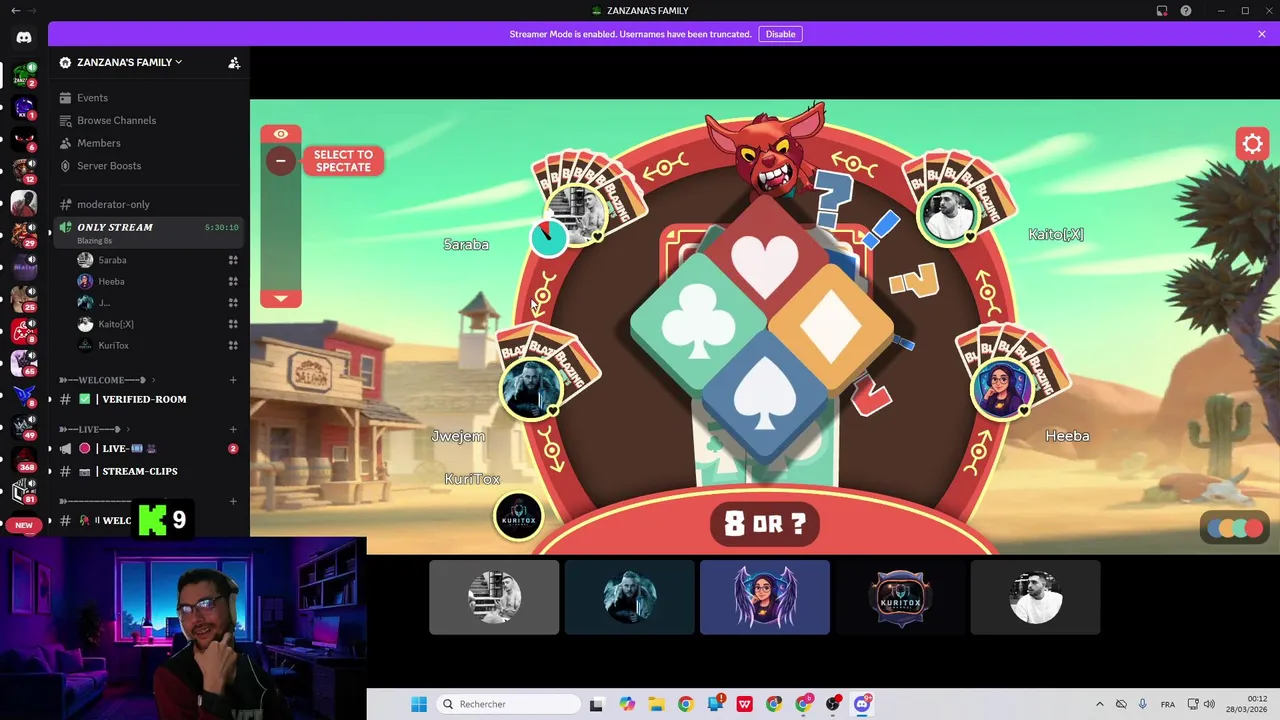The width and height of the screenshot is (1280, 720).
Task: Show hidden system tray icons chevron
Action: coord(1099,704)
